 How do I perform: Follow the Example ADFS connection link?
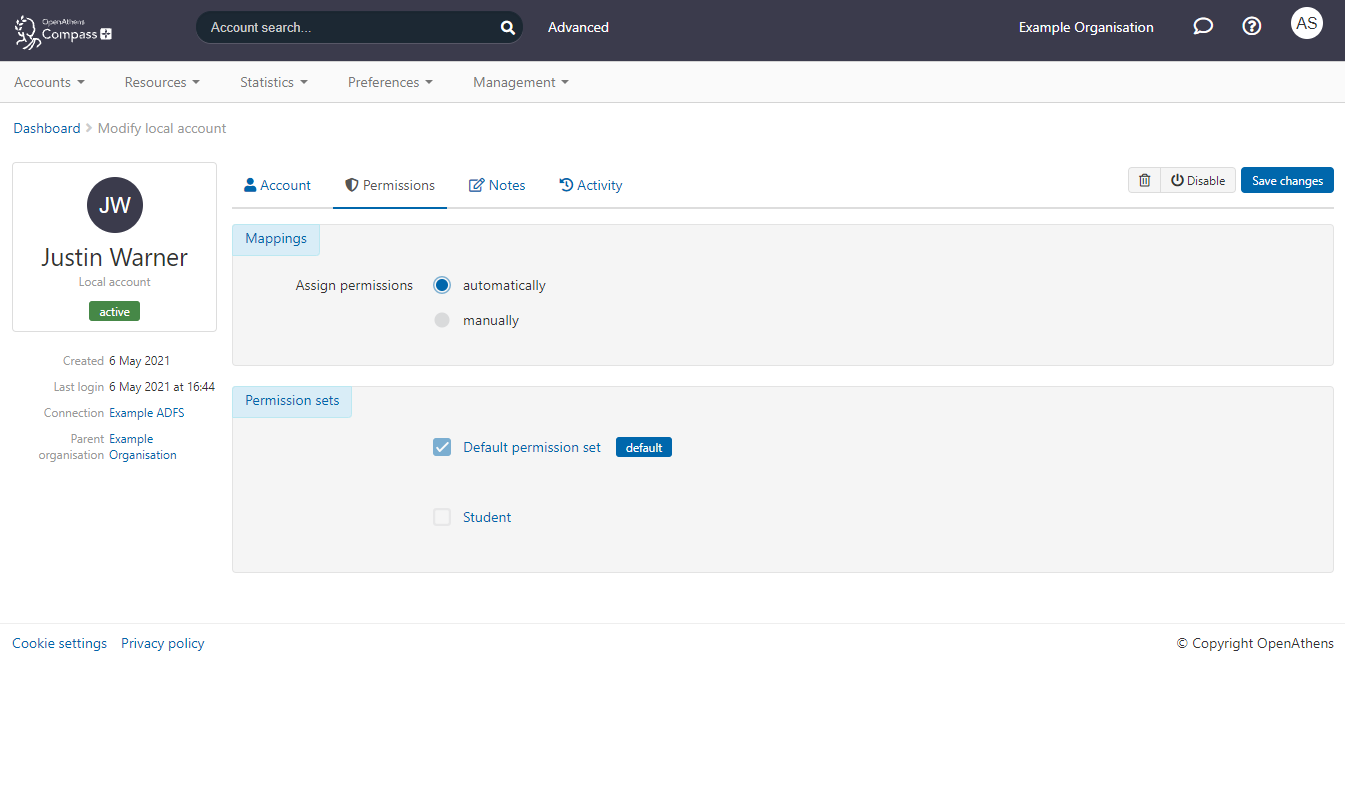(146, 413)
